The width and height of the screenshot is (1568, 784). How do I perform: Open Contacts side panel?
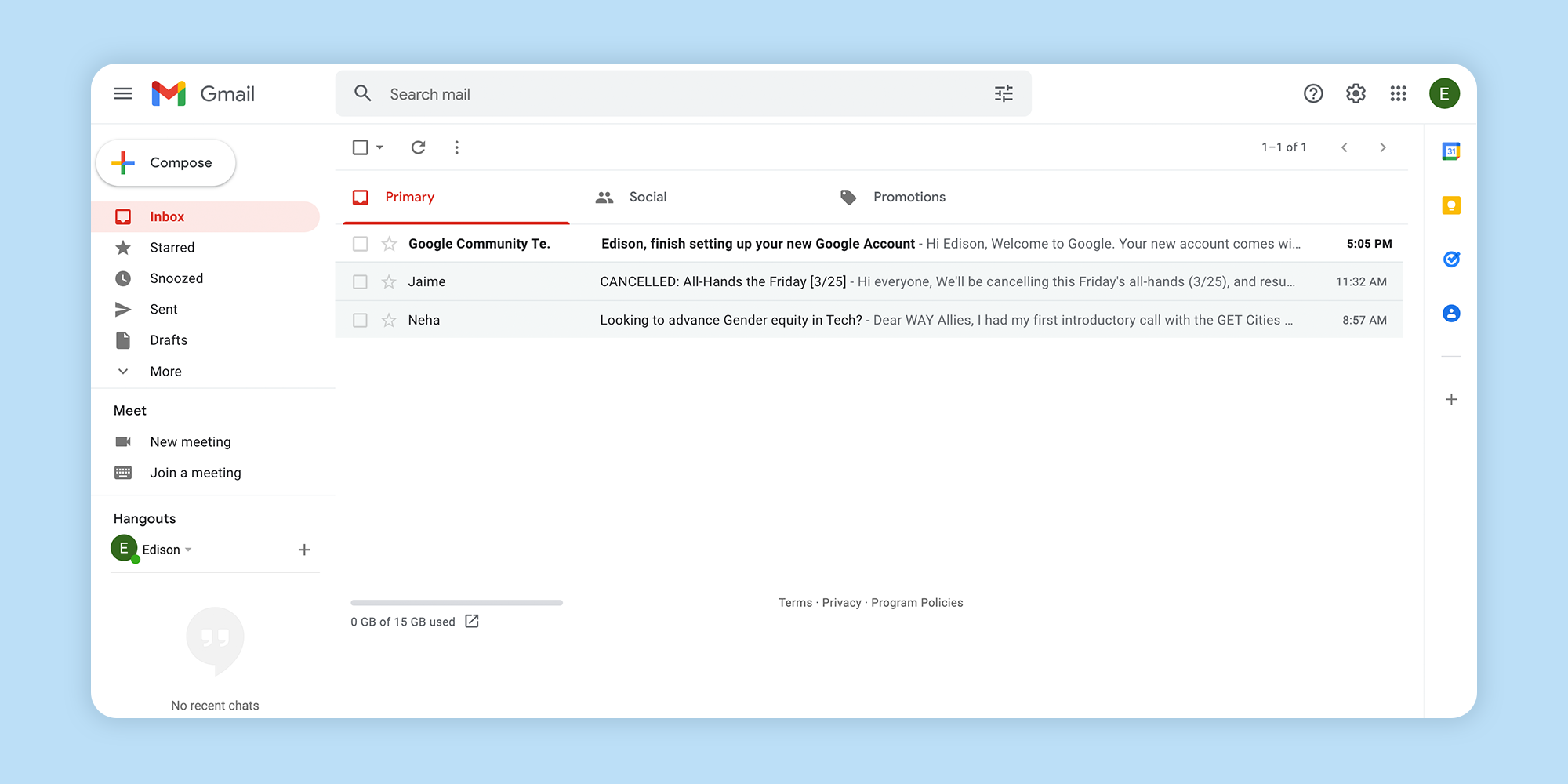tap(1451, 314)
